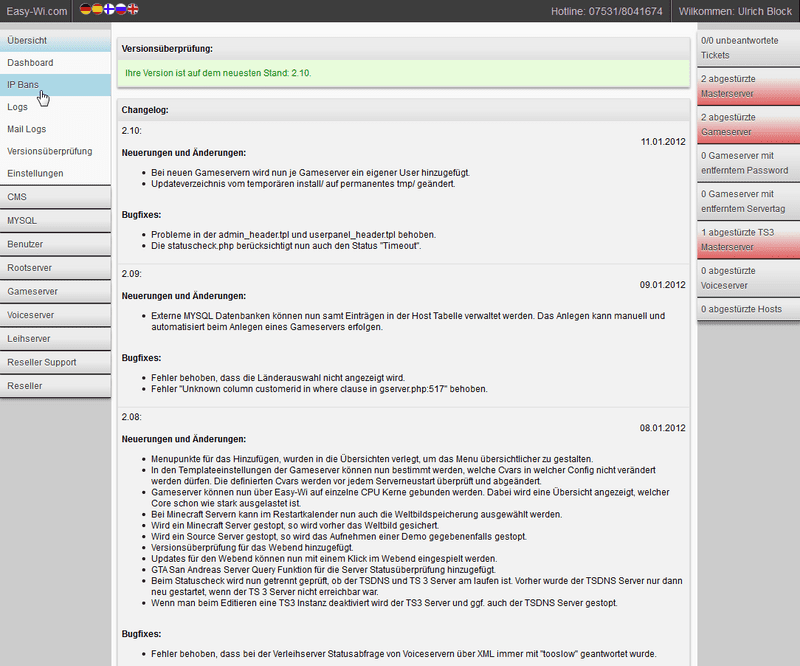Expand the Reseller menu section
Image resolution: width=800 pixels, height=666 pixels.
[55, 386]
